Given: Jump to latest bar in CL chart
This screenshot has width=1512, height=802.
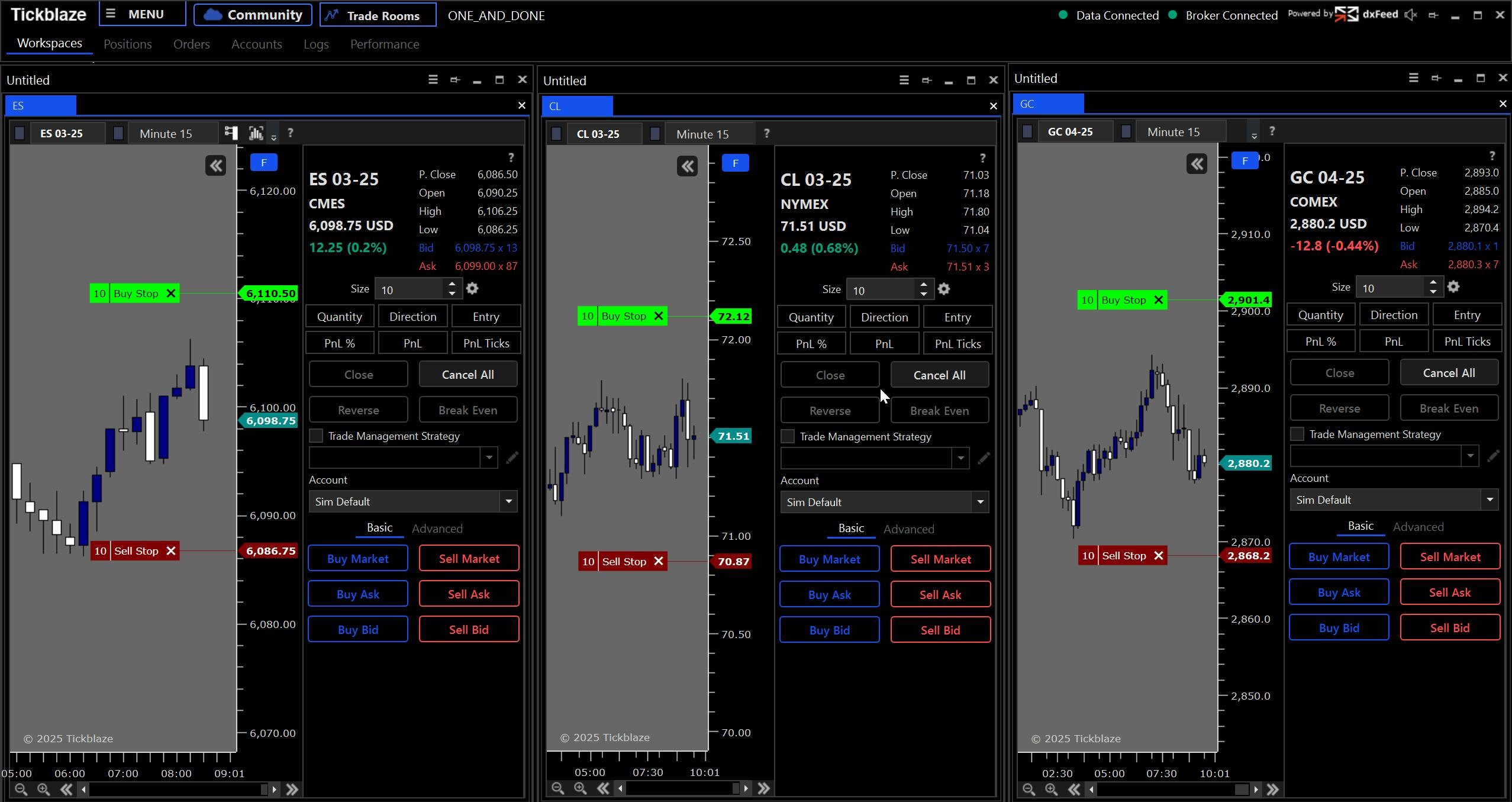Looking at the screenshot, I should pos(763,788).
